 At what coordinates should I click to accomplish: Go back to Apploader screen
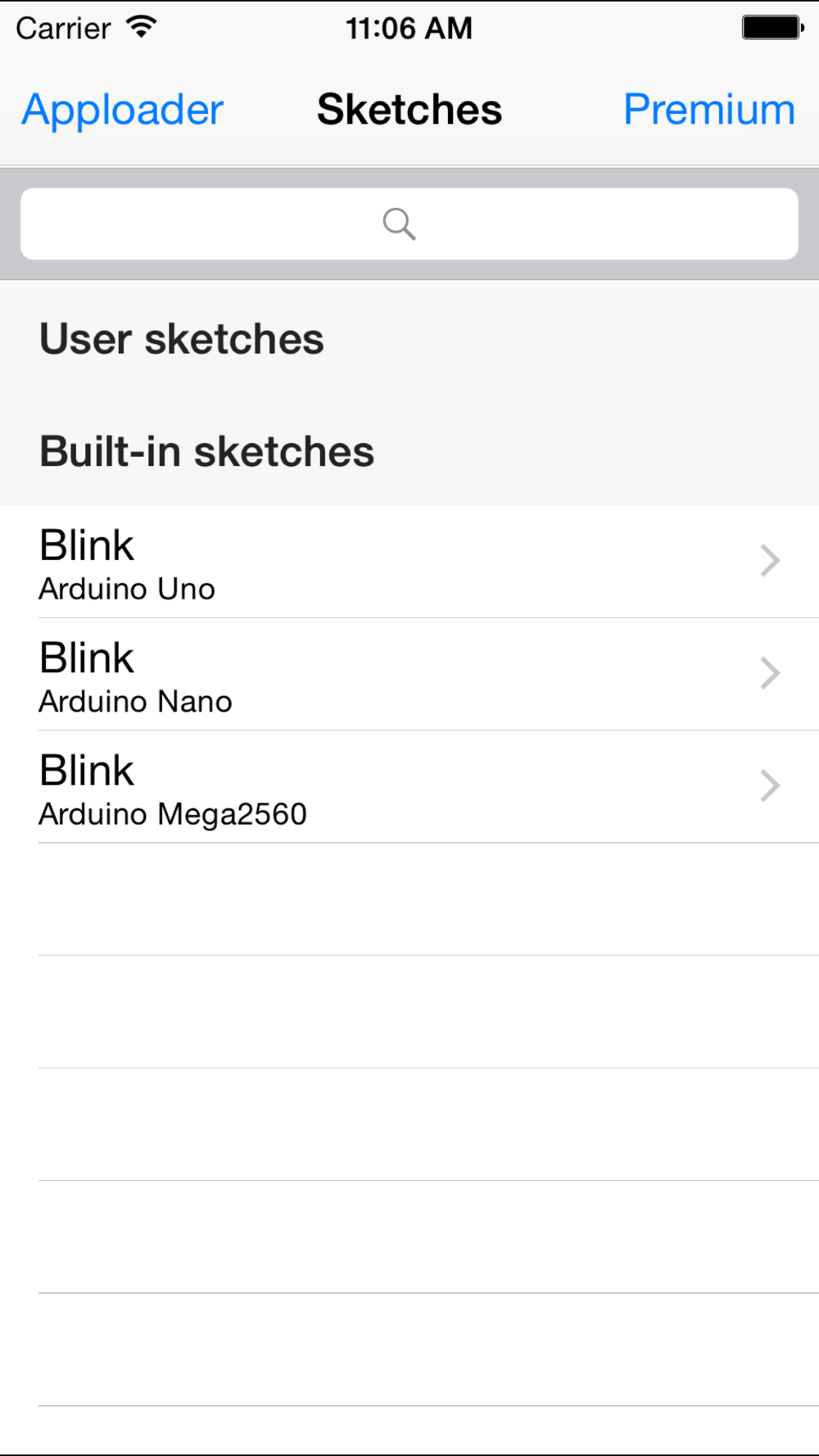(122, 110)
